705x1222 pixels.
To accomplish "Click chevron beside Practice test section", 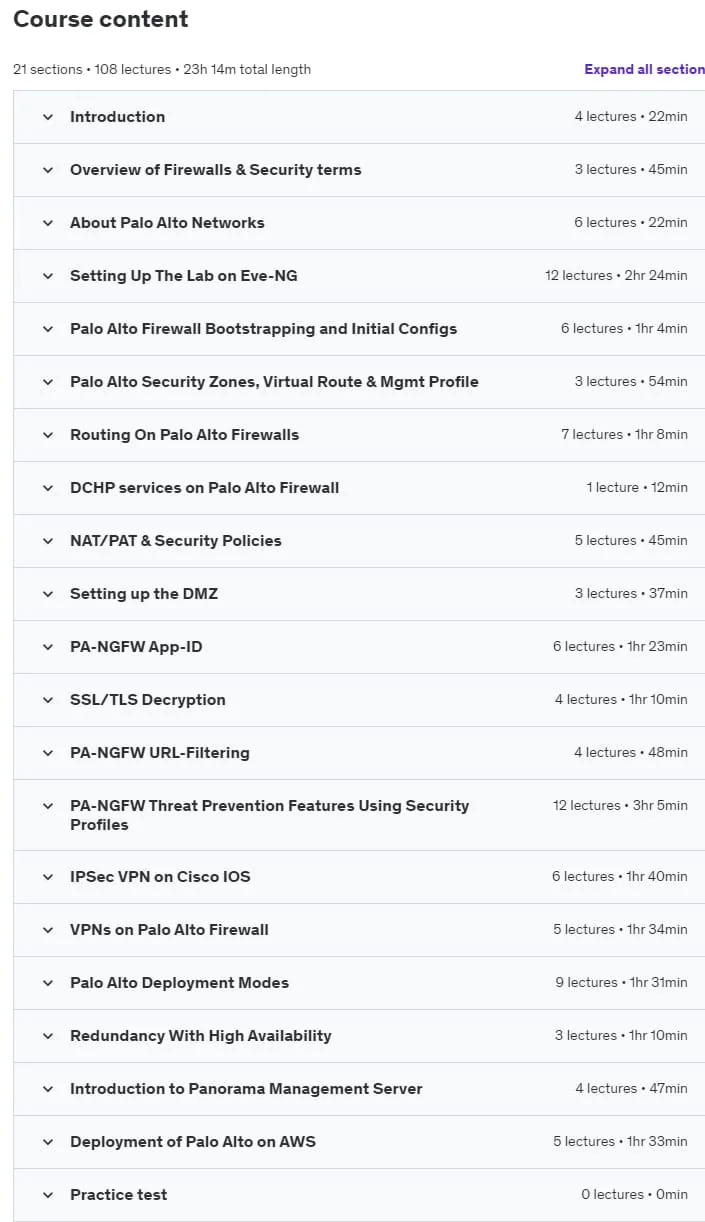I will (x=47, y=1195).
